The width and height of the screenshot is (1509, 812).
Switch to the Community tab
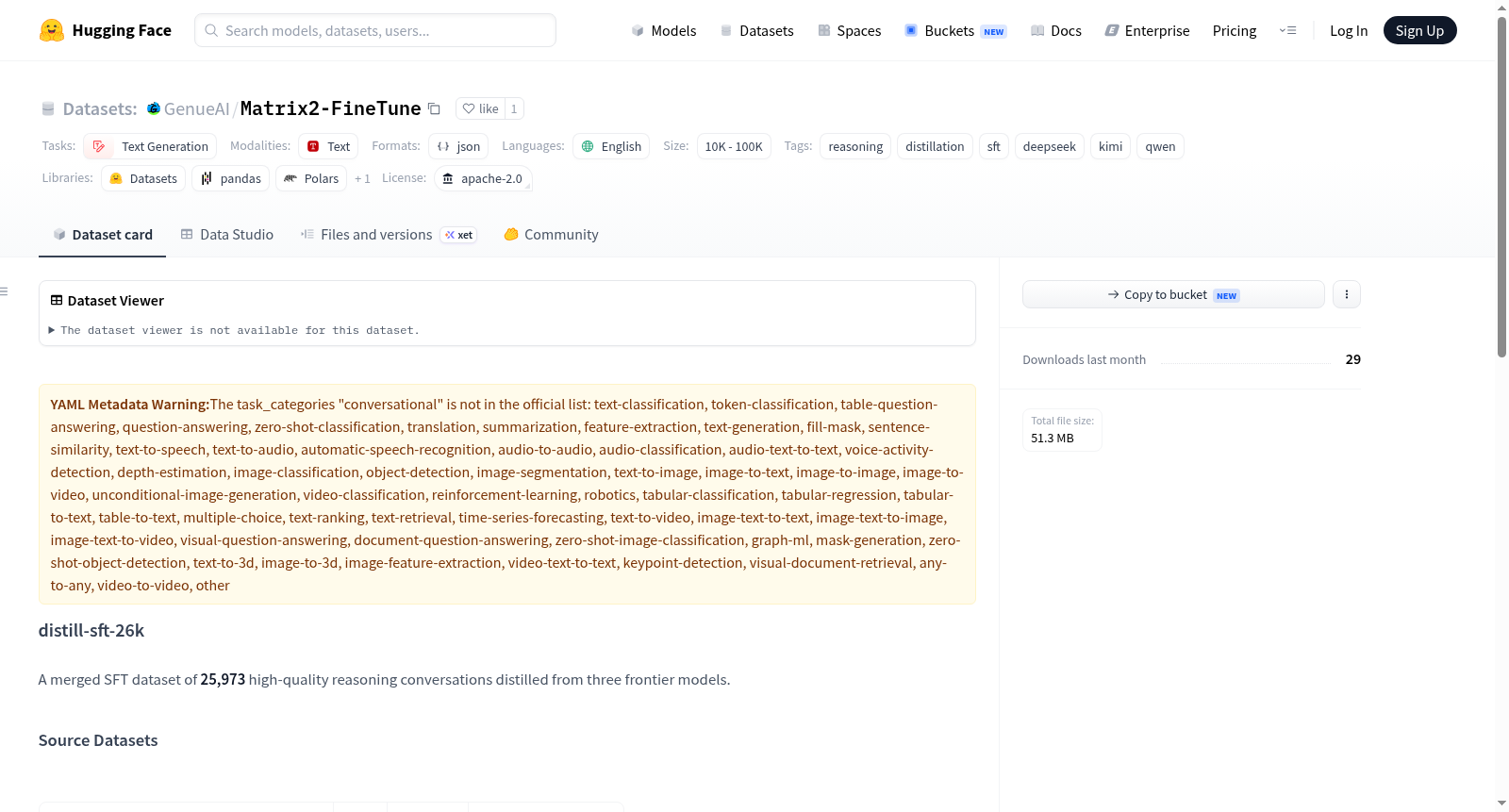pos(551,235)
